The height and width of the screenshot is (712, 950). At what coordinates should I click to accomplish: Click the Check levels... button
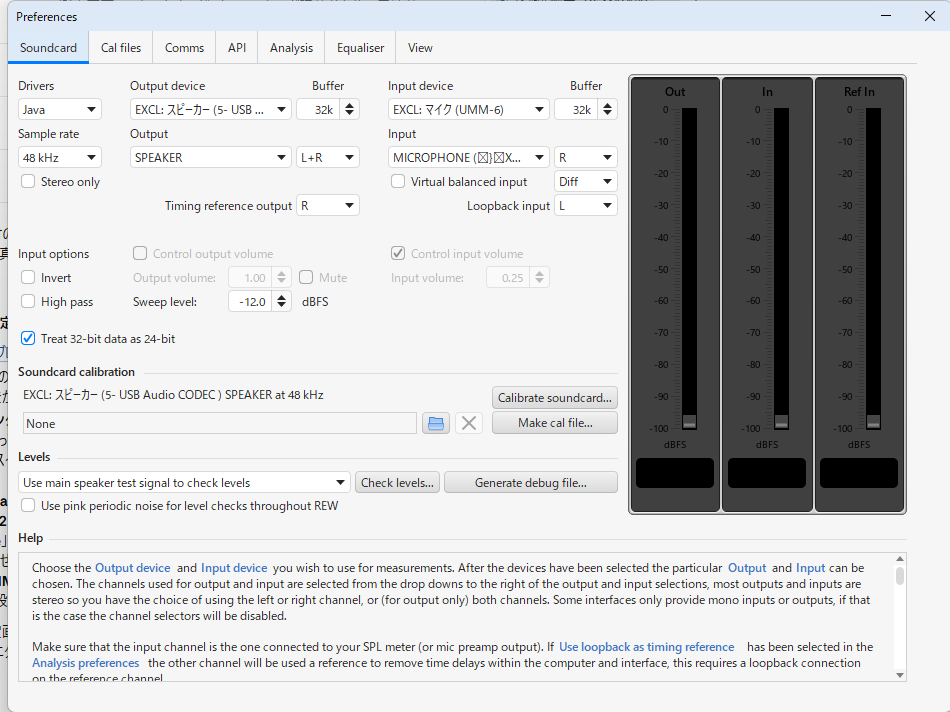point(397,482)
